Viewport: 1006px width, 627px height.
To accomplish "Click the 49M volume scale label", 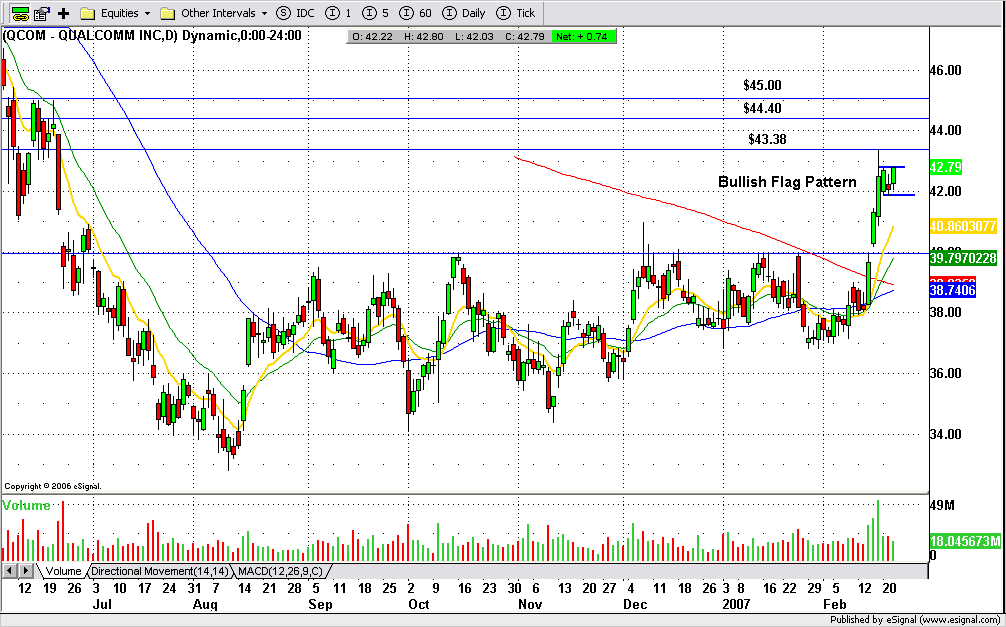I will pyautogui.click(x=942, y=505).
